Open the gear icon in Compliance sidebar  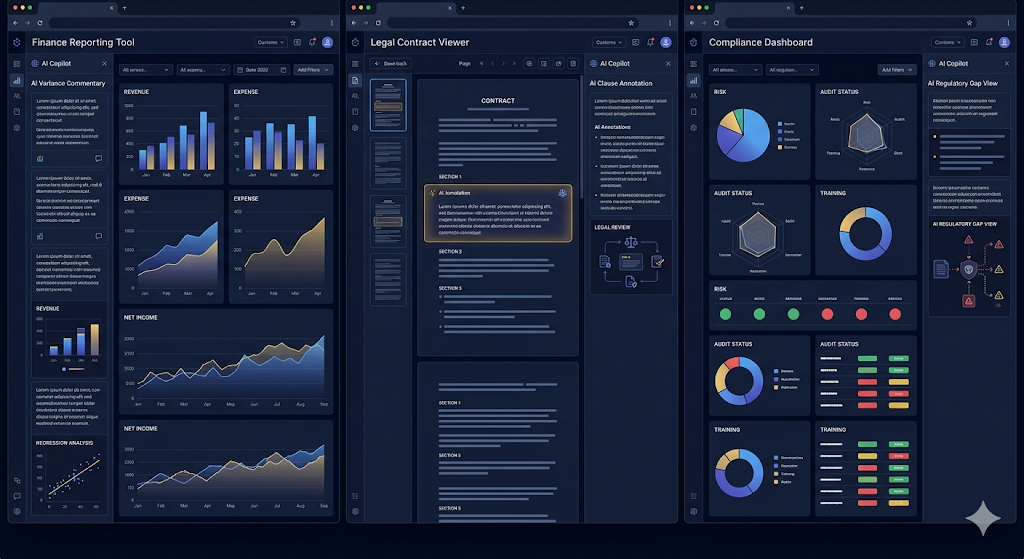click(693, 128)
